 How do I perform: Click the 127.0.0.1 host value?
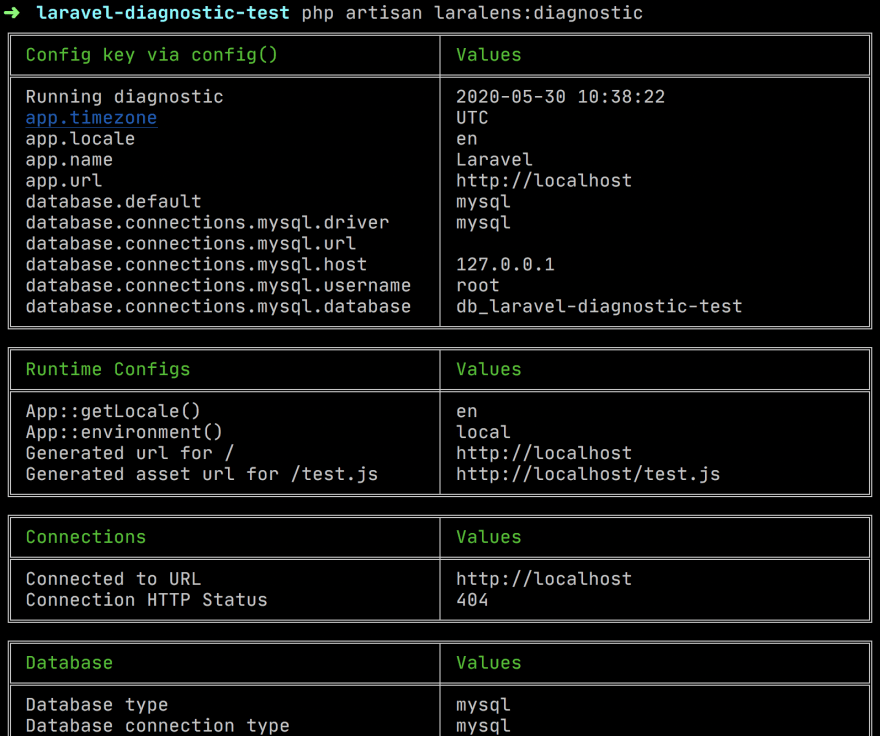tap(505, 264)
